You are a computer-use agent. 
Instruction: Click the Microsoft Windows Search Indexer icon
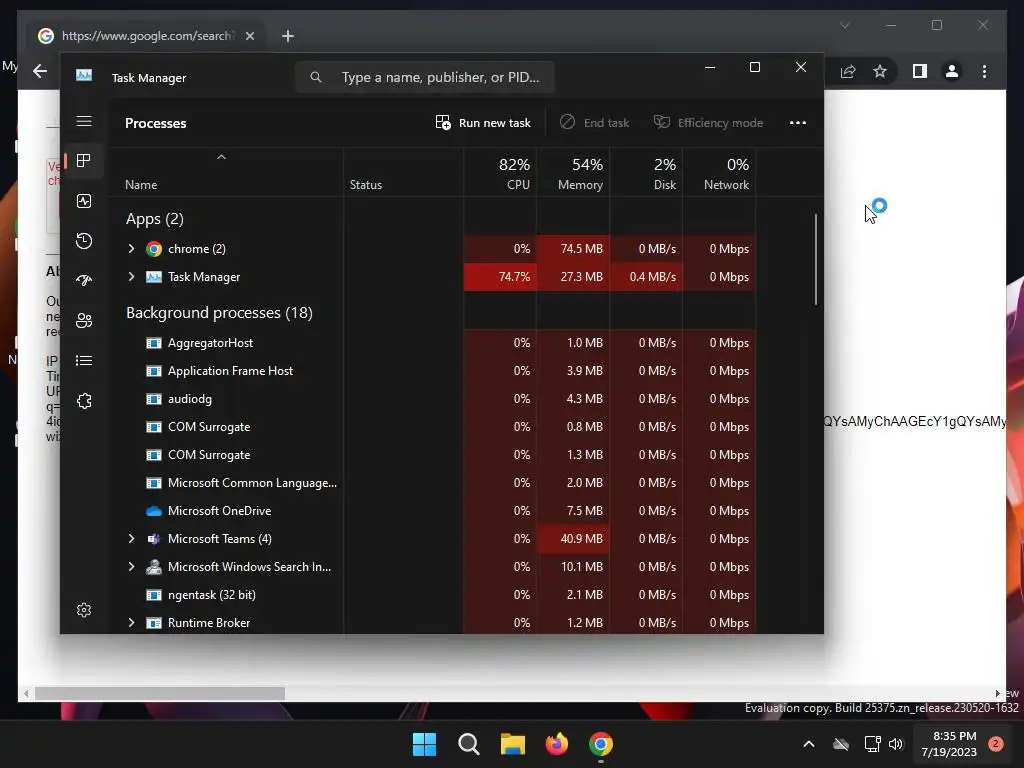click(x=154, y=567)
